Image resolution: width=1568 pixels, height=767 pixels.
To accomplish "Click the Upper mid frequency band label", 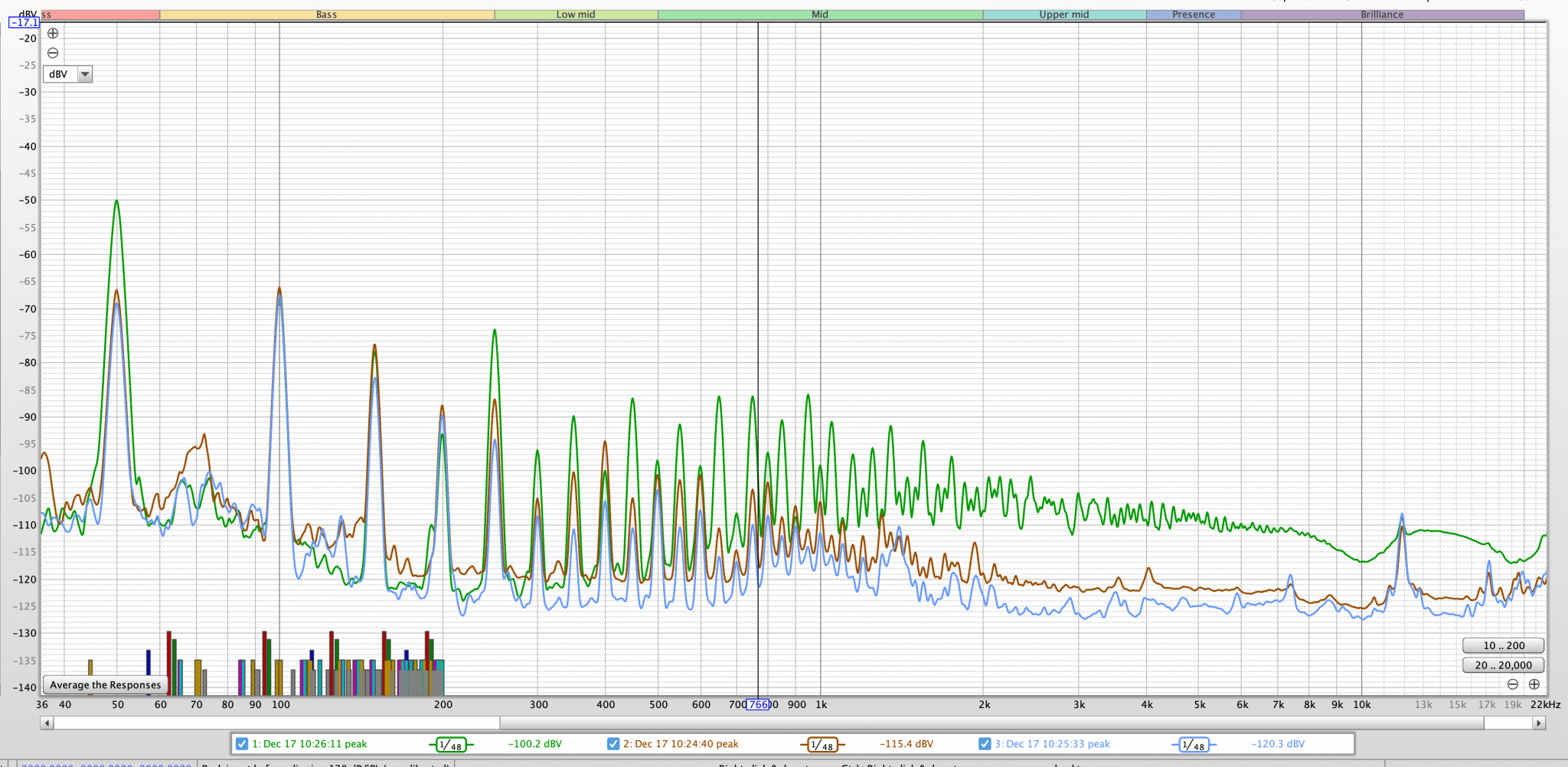I will click(1064, 15).
